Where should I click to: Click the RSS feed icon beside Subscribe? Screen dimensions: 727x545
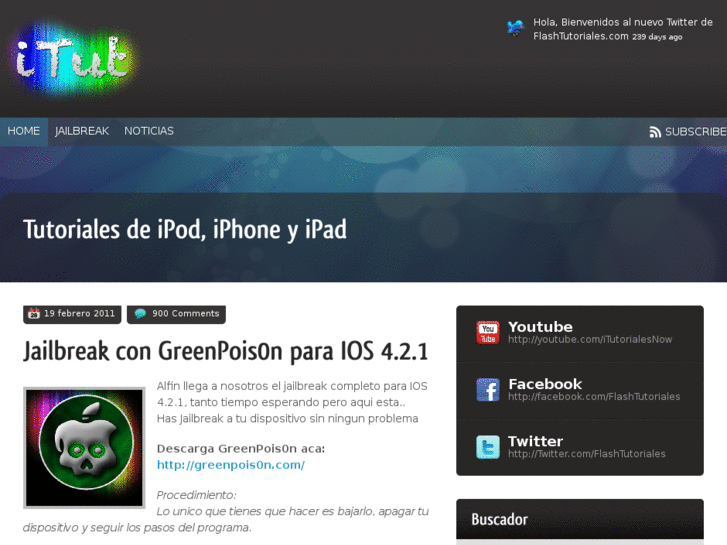(655, 132)
